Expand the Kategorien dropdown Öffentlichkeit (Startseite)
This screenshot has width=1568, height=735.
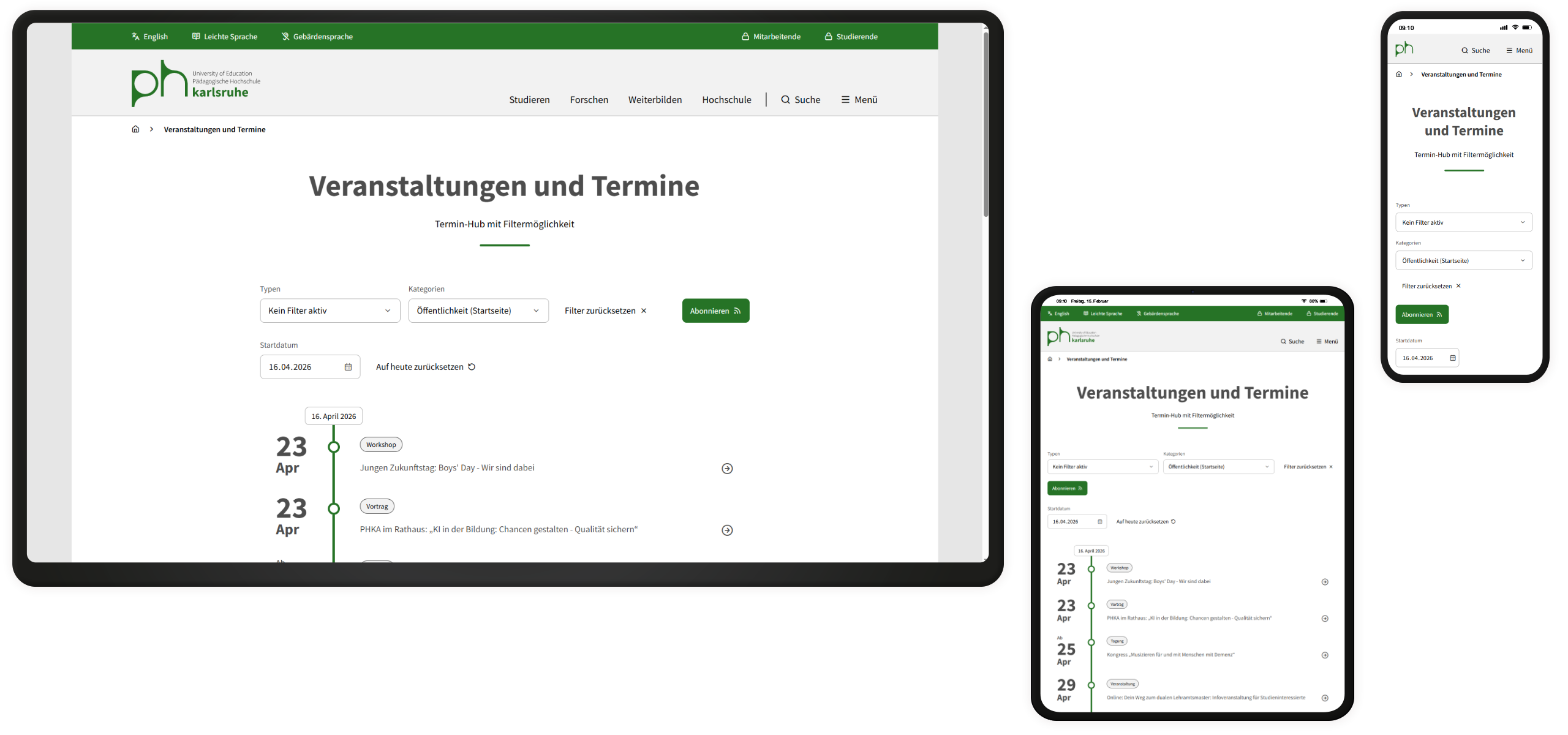pos(478,311)
